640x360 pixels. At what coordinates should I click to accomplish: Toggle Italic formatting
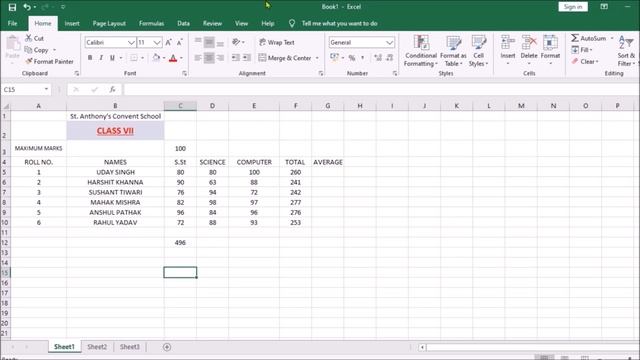101,58
